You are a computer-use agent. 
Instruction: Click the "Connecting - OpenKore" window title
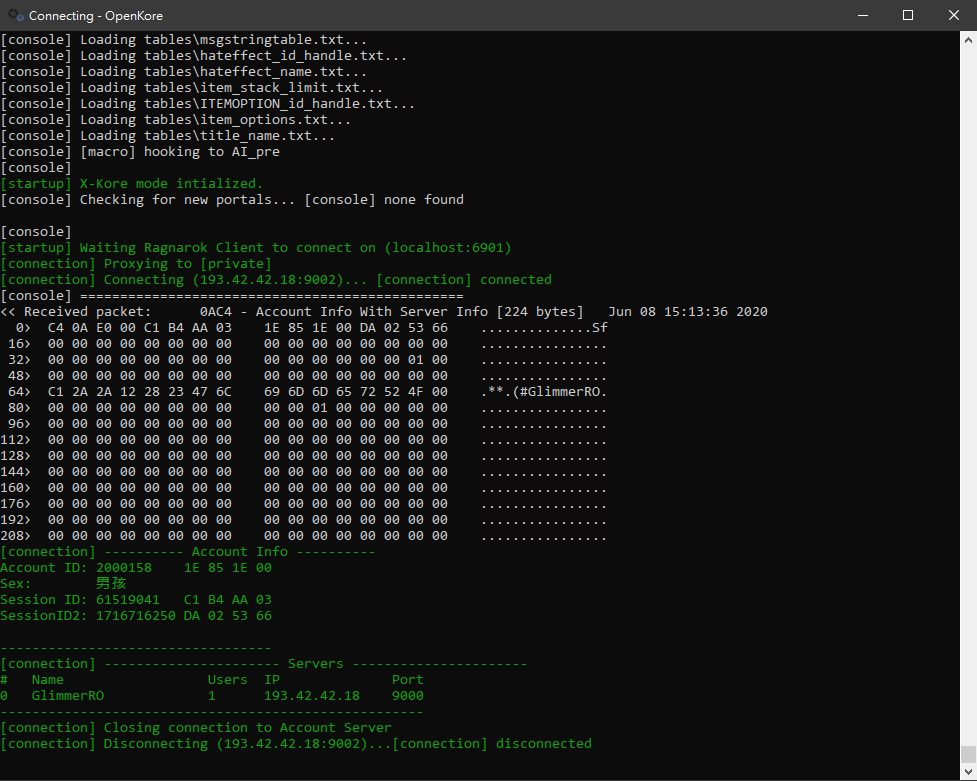coord(96,16)
